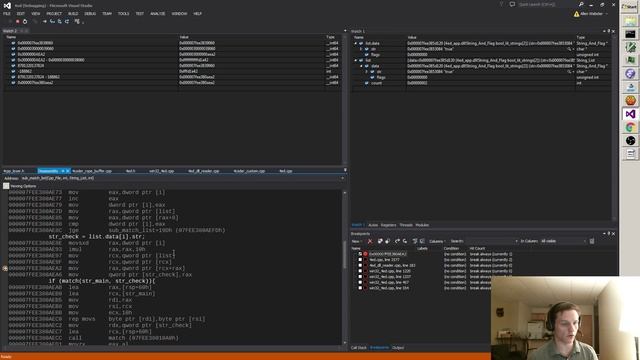Click the Export breakpoints icon
Screen dimensions: 640x360
pos(397,241)
